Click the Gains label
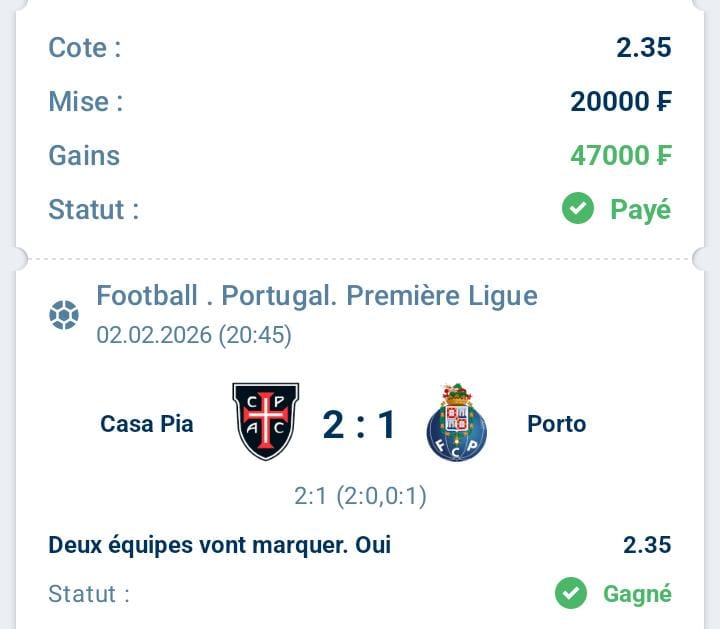This screenshot has height=629, width=720. click(x=84, y=155)
